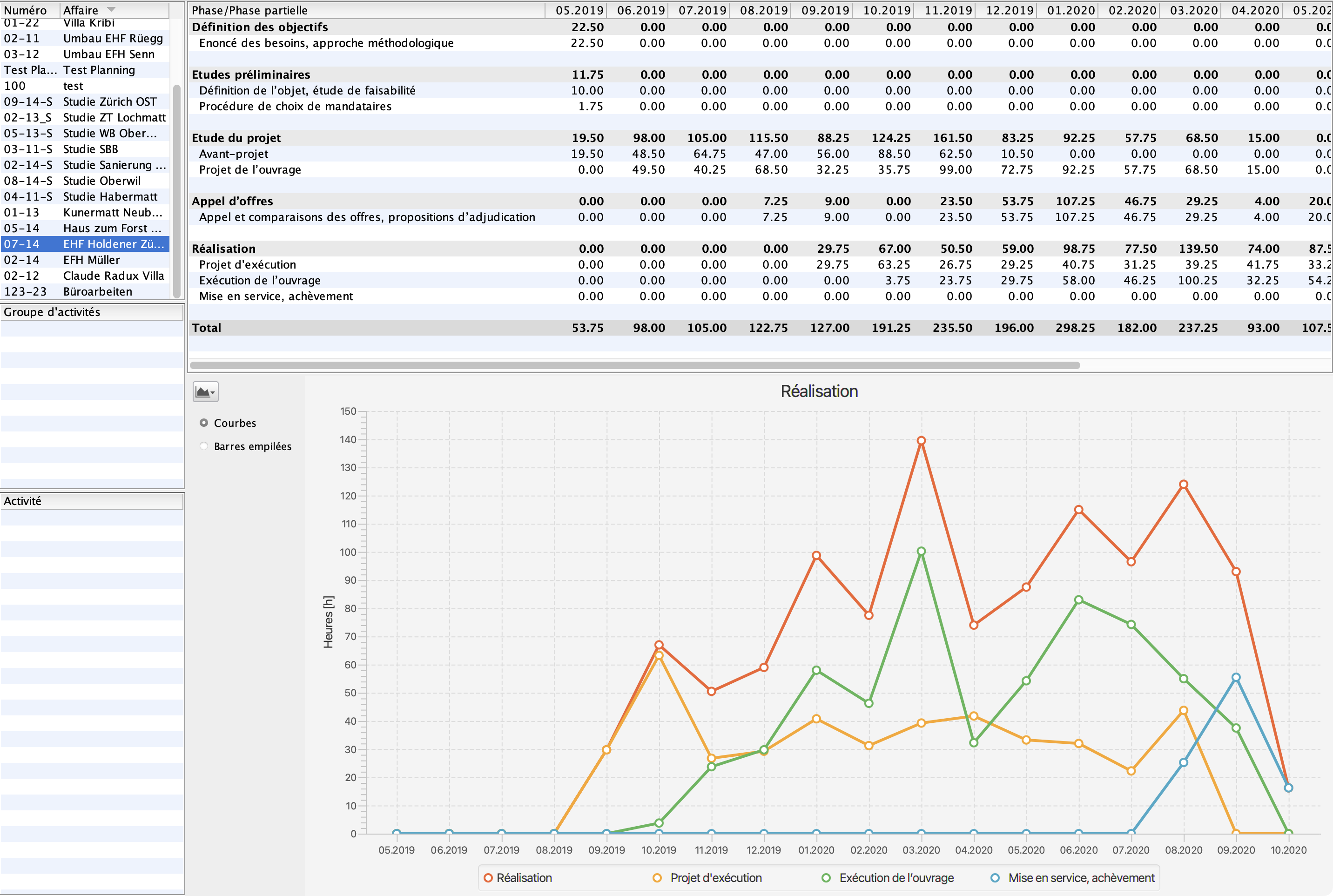Image resolution: width=1333 pixels, height=896 pixels.
Task: Select the EFH Müller project row
Action: point(85,260)
